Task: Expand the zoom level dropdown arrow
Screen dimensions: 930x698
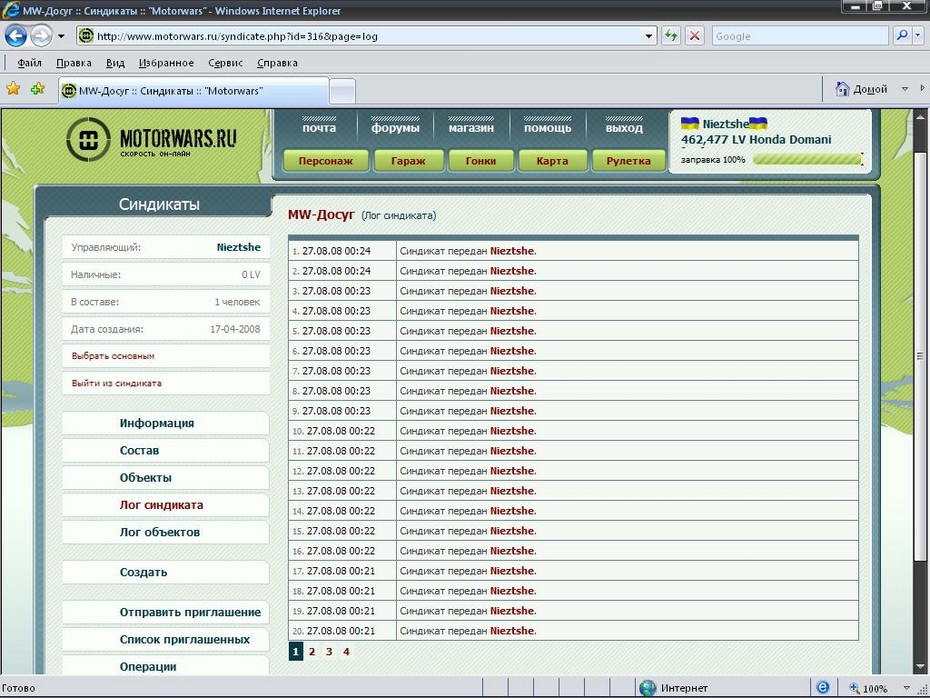Action: [906, 688]
